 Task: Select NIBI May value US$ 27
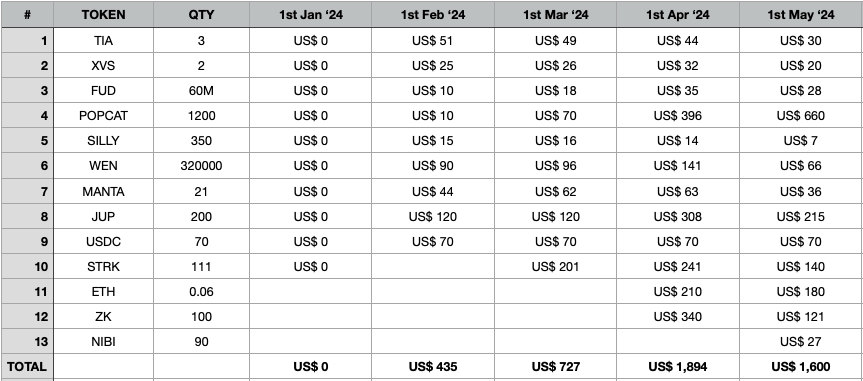801,341
